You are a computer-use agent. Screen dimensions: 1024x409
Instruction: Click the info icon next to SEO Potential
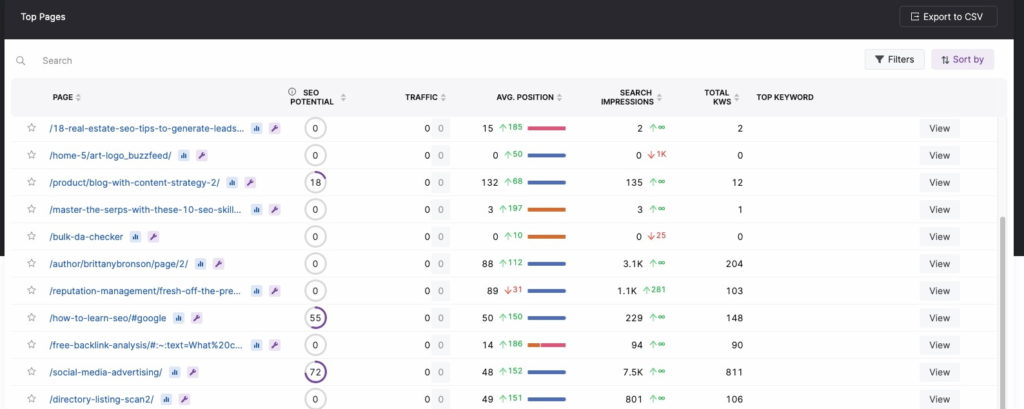coord(292,91)
